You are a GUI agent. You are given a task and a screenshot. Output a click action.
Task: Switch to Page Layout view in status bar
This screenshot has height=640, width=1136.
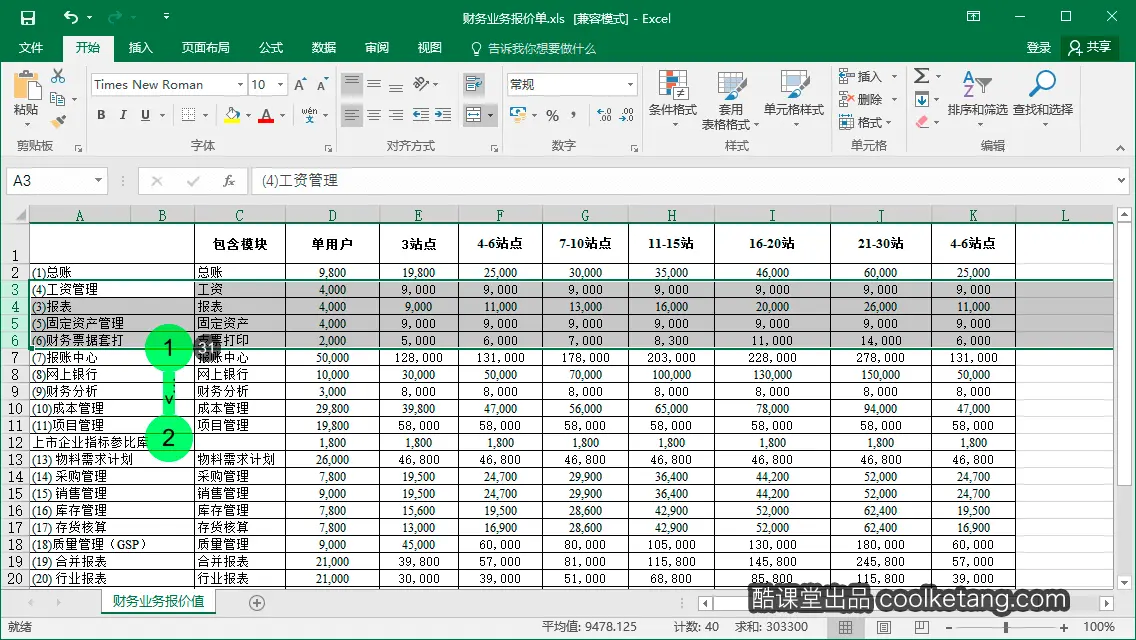pos(884,627)
